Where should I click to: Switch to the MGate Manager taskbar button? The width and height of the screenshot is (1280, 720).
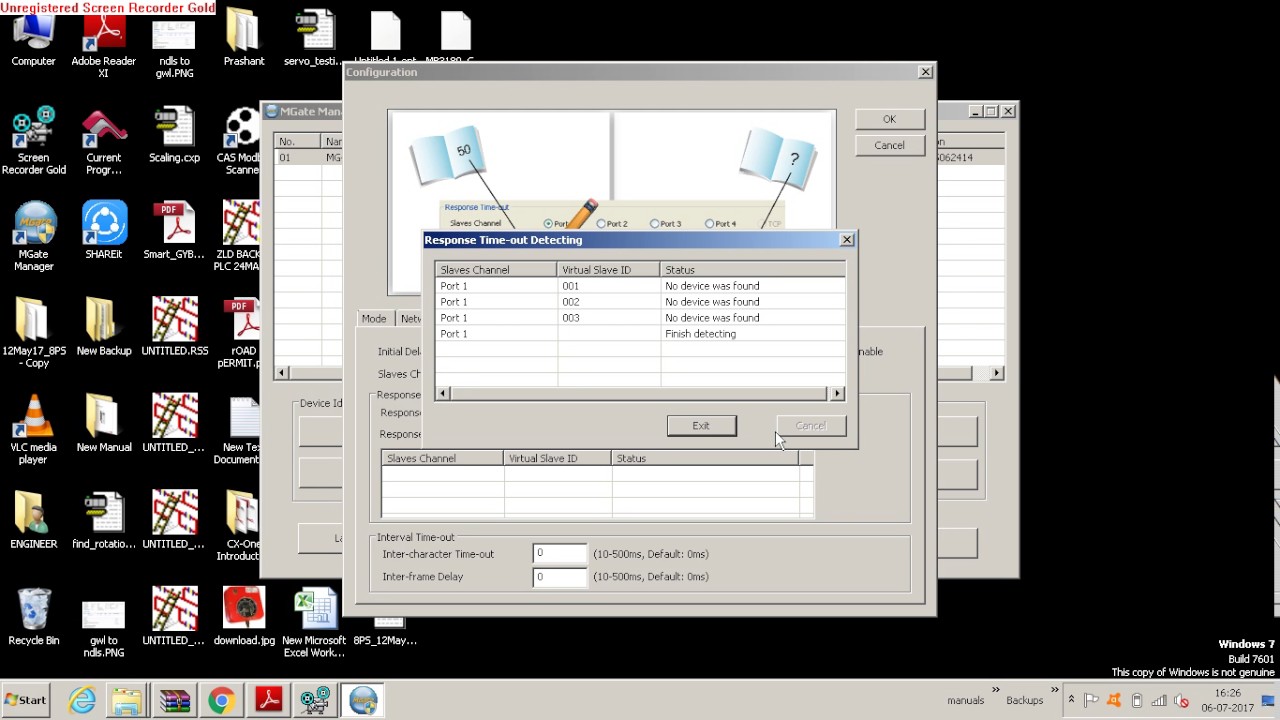362,700
